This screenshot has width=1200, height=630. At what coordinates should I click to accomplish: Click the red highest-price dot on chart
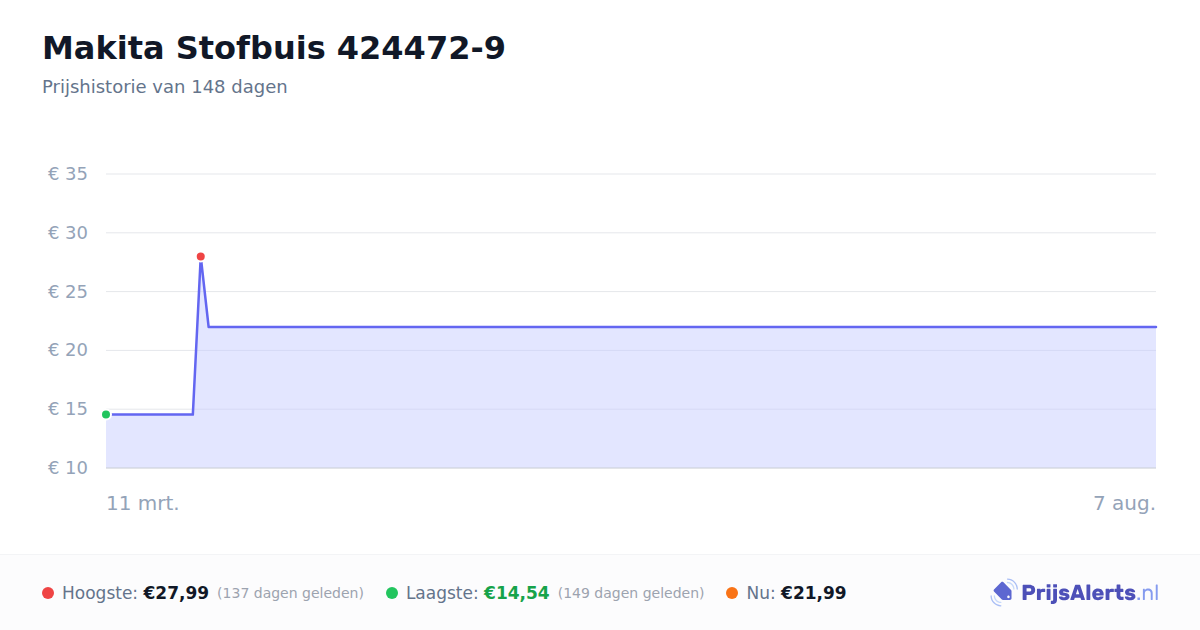[201, 257]
